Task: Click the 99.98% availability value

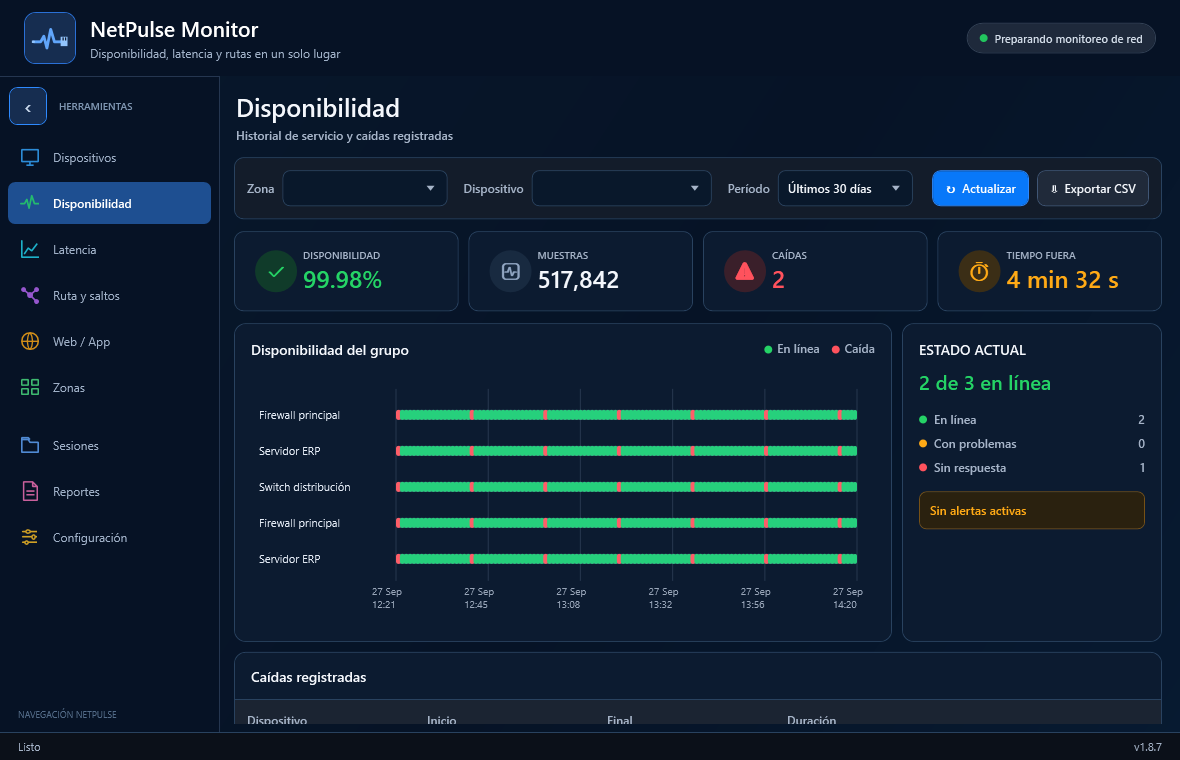Action: pyautogui.click(x=342, y=279)
